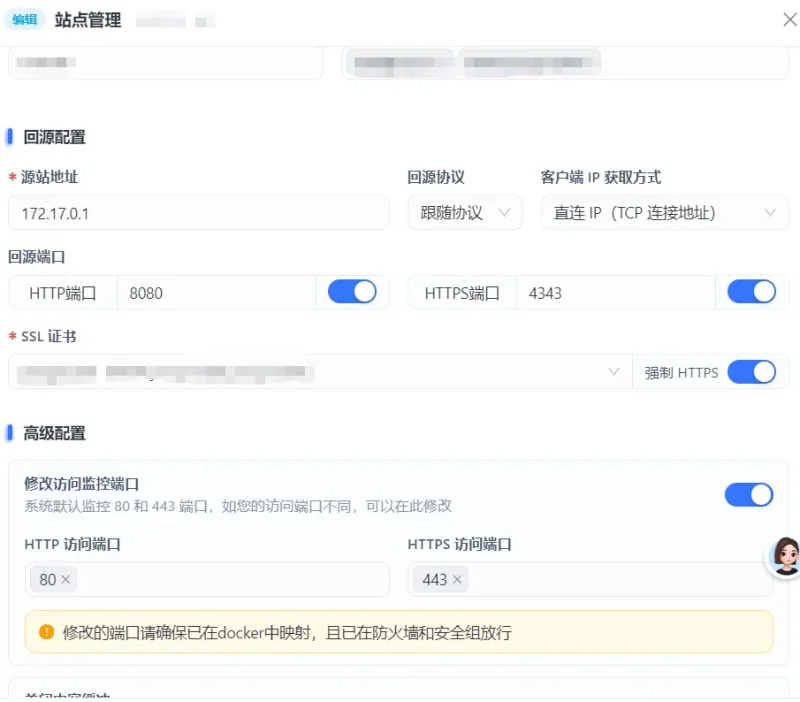Close the 站点管理 edit dialog
Image resolution: width=800 pixels, height=702 pixels.
click(x=789, y=20)
